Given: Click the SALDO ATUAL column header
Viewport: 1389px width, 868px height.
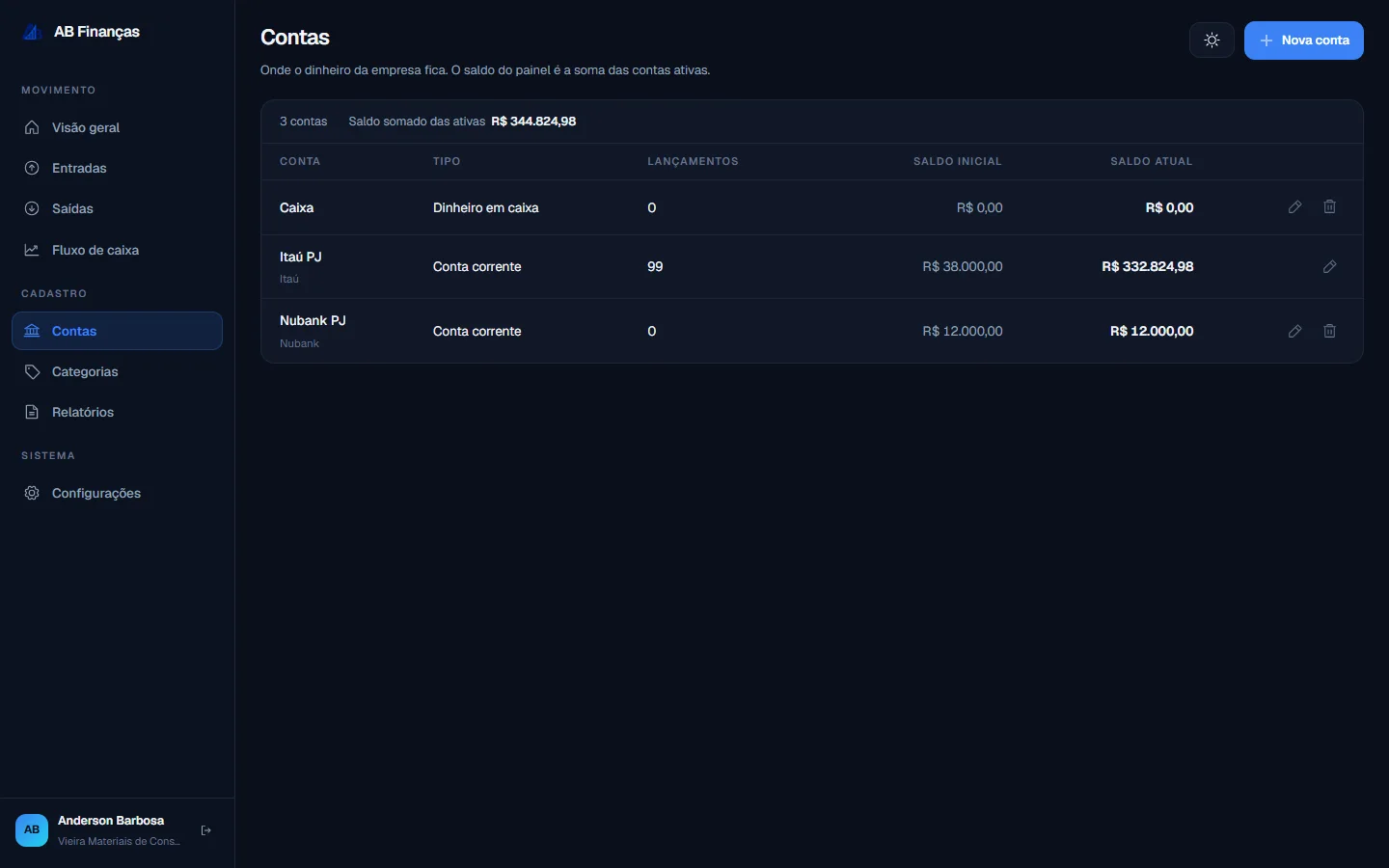Looking at the screenshot, I should coord(1152,161).
